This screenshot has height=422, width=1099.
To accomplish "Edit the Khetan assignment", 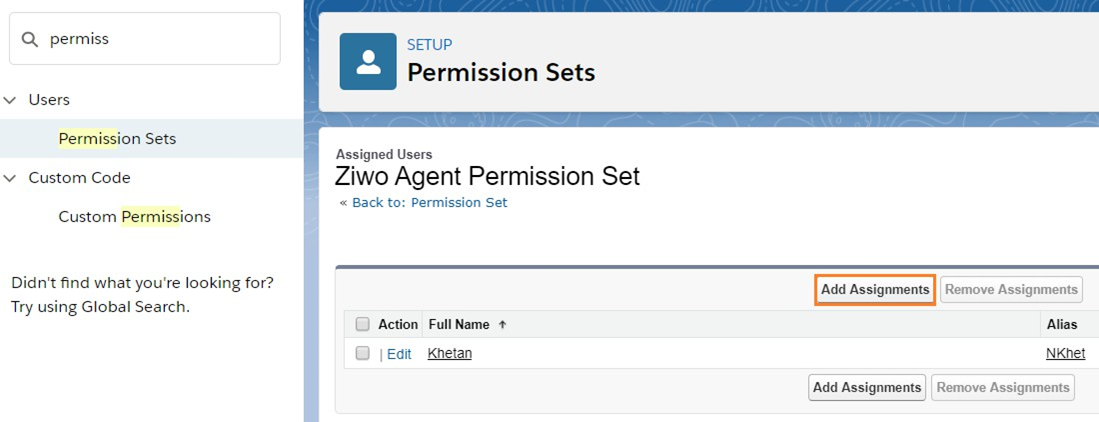I will tap(399, 354).
